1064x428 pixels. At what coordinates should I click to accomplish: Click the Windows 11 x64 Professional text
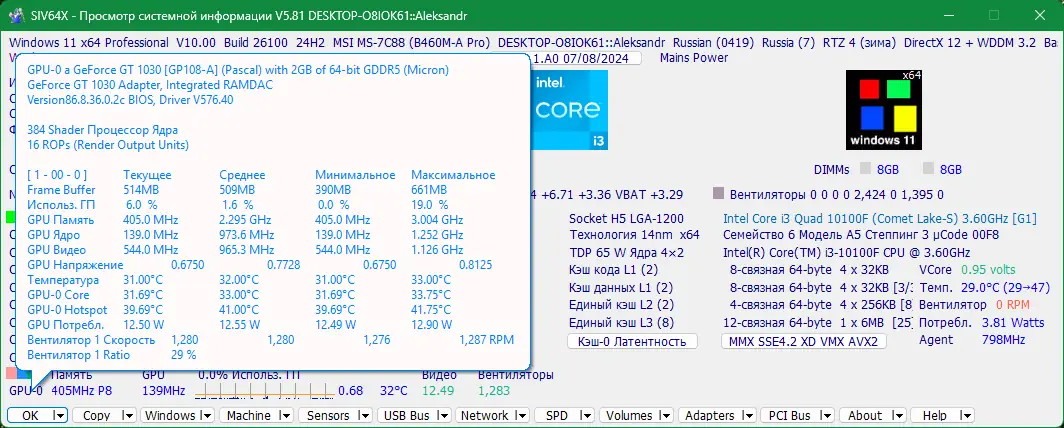coord(89,43)
